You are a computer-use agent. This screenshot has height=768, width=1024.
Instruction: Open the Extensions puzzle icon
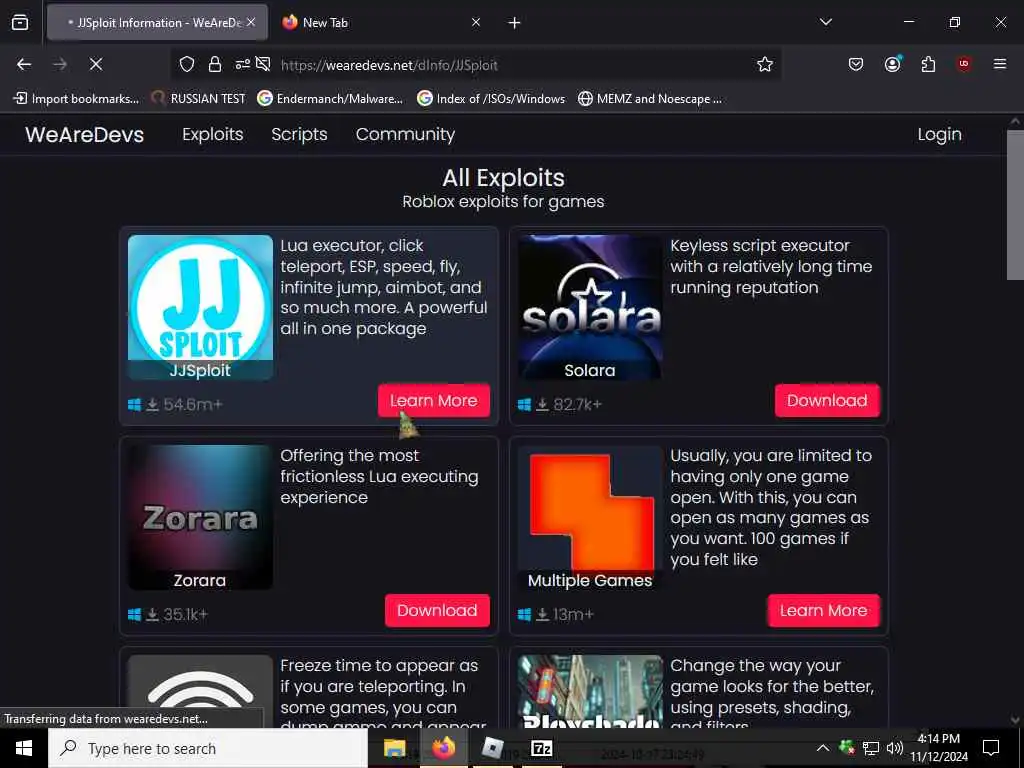click(x=928, y=64)
